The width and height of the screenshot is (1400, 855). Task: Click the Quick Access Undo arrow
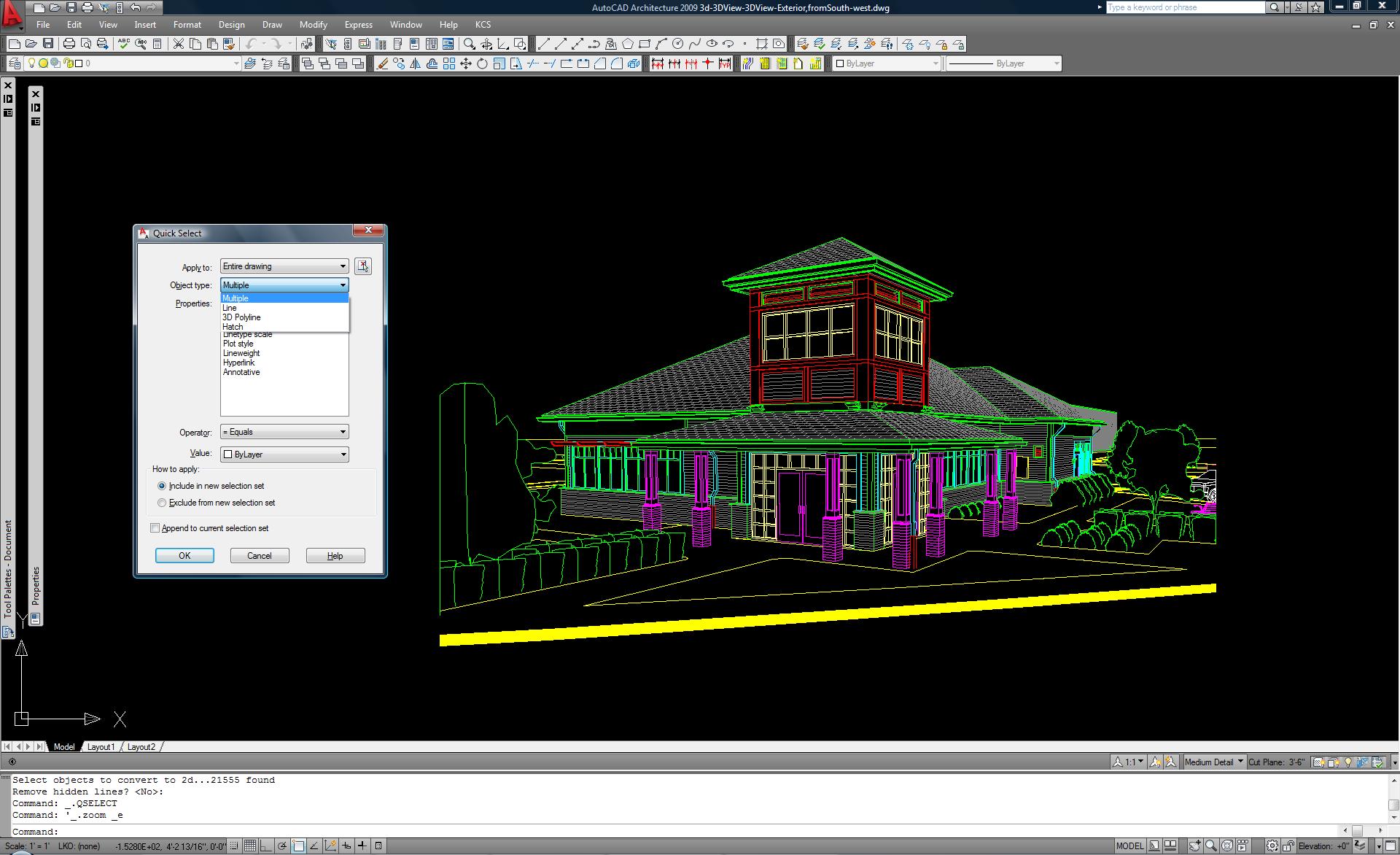point(136,7)
